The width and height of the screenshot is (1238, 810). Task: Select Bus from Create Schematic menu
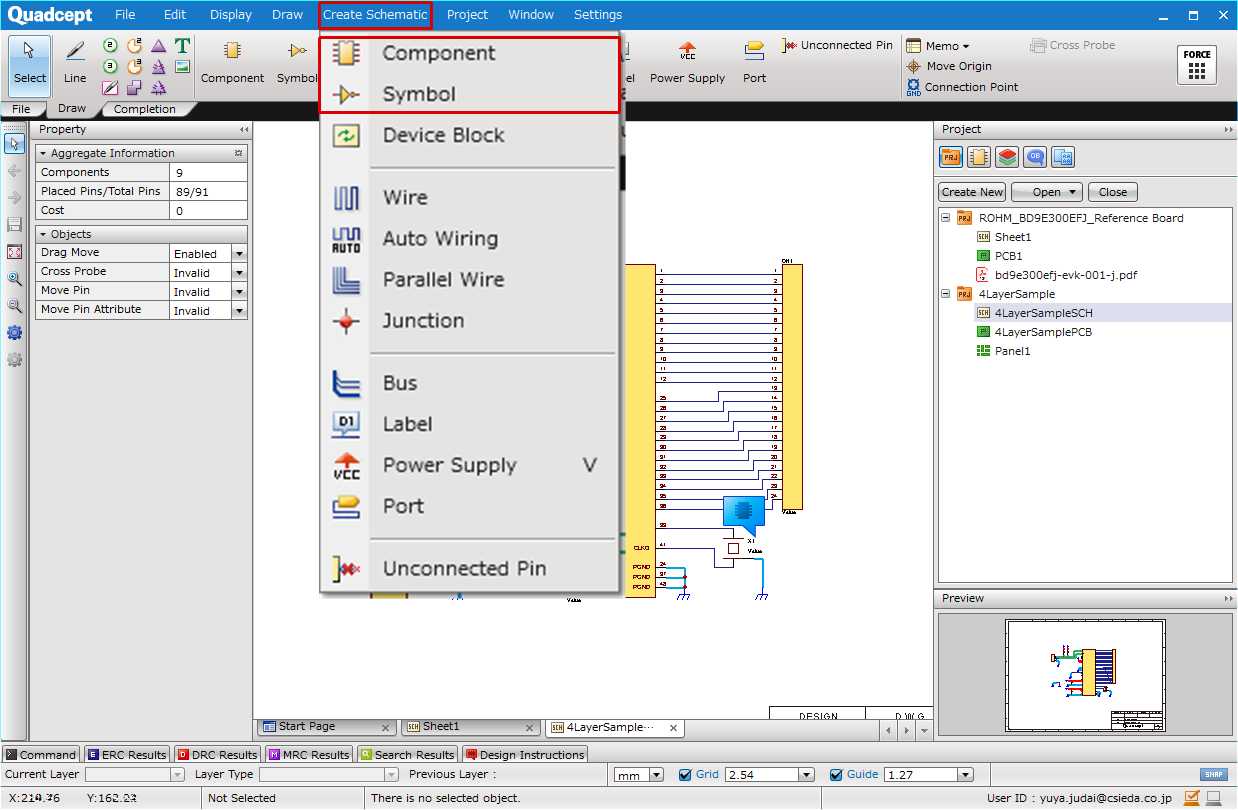pyautogui.click(x=400, y=384)
